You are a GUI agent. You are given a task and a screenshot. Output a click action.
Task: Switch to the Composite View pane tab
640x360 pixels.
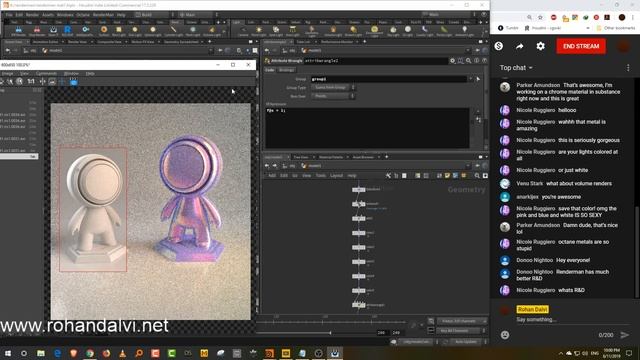(109, 42)
